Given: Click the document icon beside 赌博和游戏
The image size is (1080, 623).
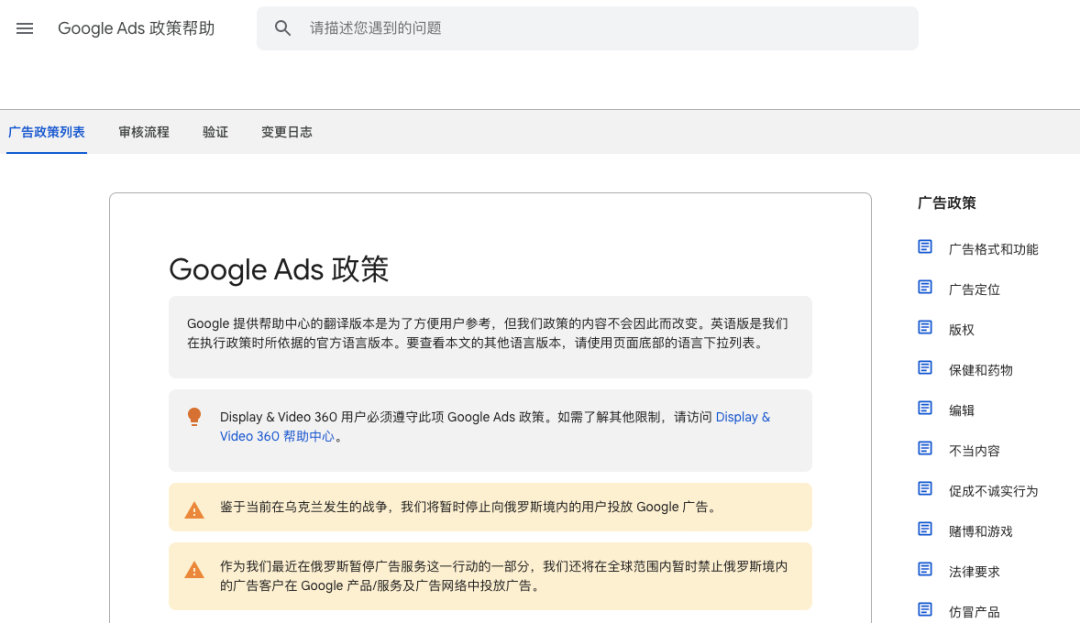Looking at the screenshot, I should (925, 529).
